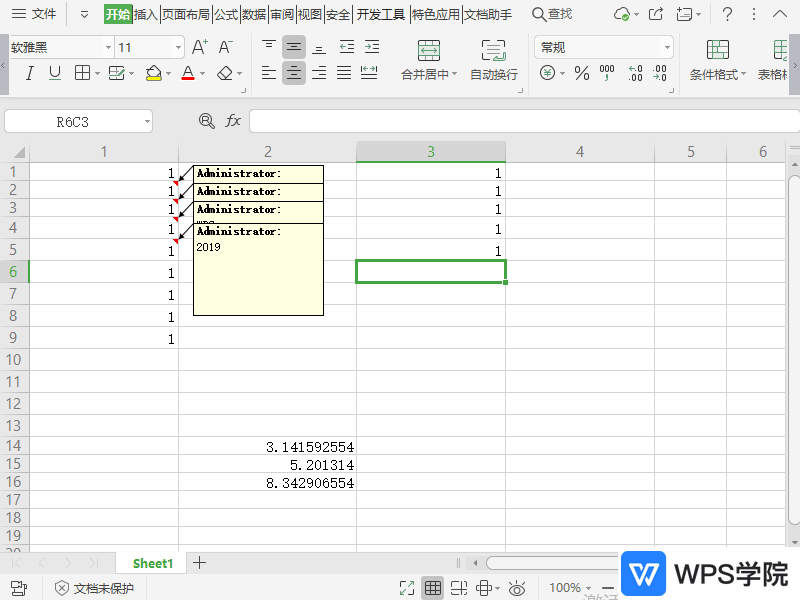The height and width of the screenshot is (600, 800).
Task: Click the font color red A swatch
Action: (x=187, y=73)
